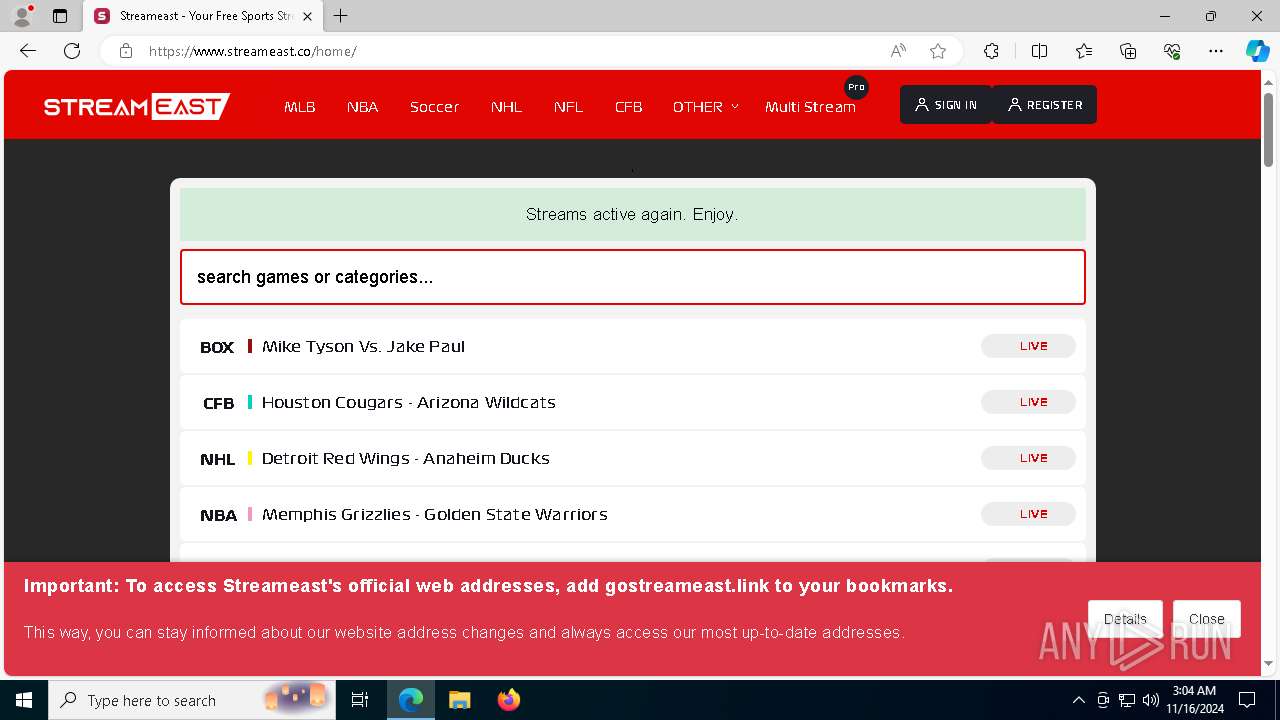1280x720 pixels.
Task: Open Windows notification center
Action: click(1247, 700)
